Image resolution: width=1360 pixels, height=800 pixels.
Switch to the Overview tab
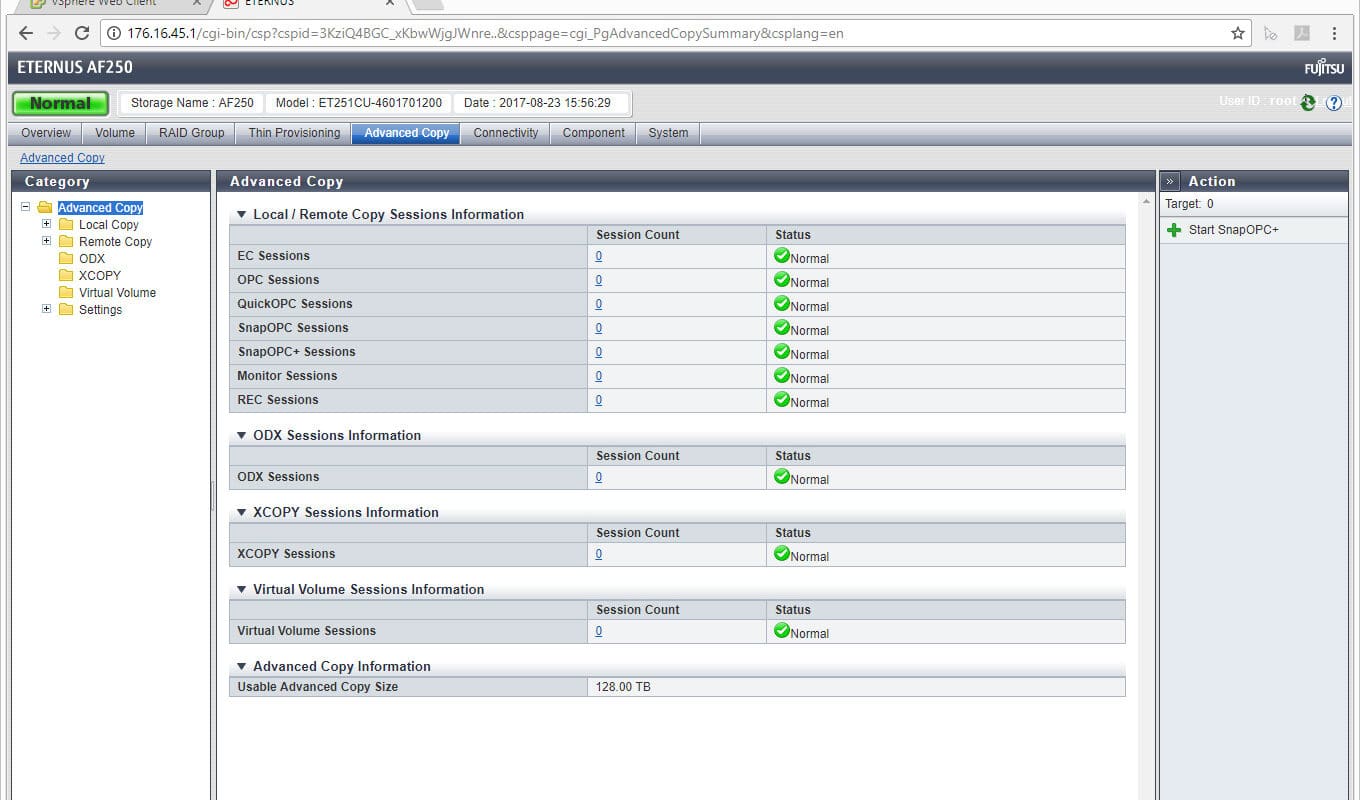(46, 133)
